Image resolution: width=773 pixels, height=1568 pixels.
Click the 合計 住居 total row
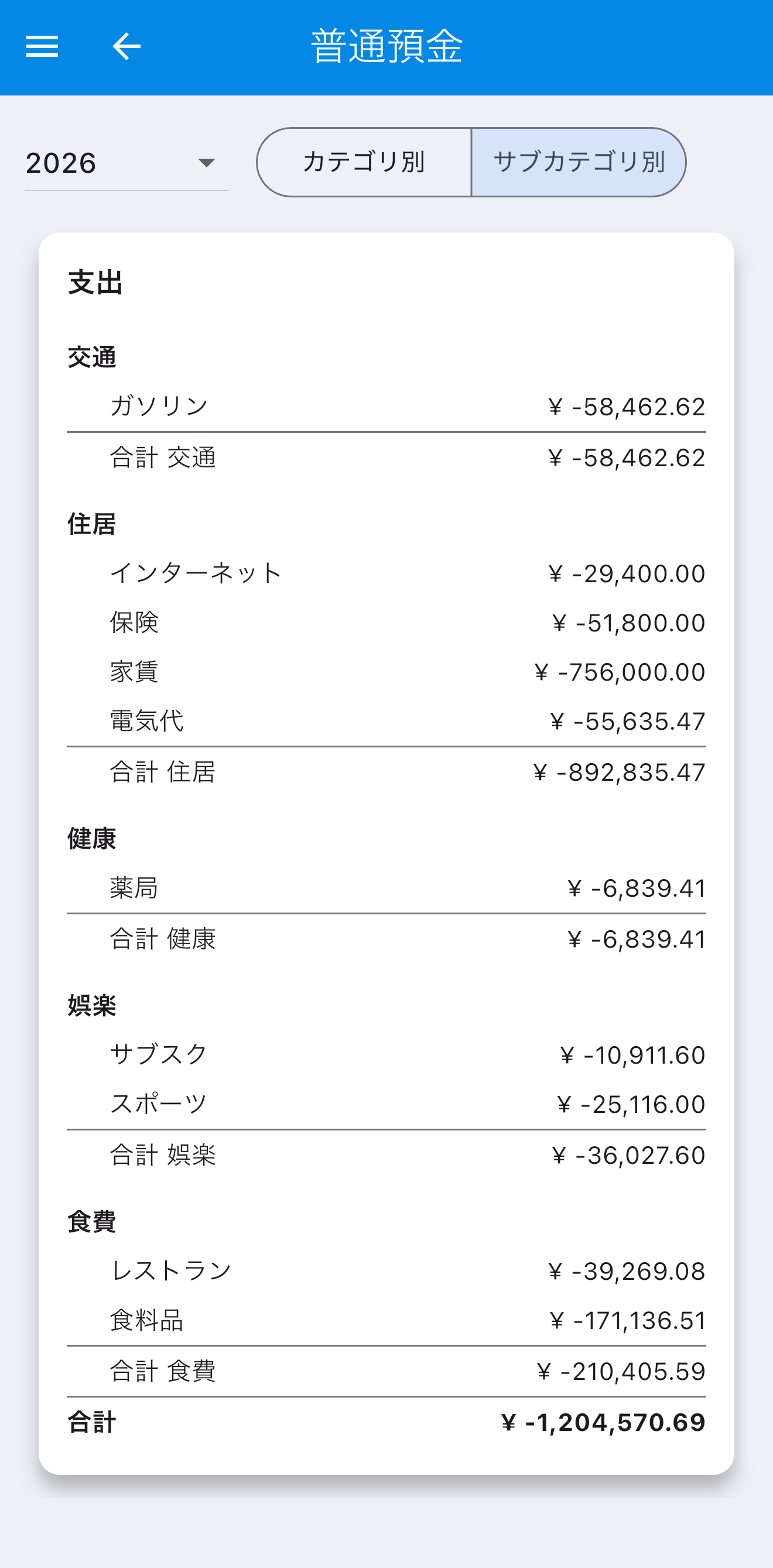click(386, 773)
